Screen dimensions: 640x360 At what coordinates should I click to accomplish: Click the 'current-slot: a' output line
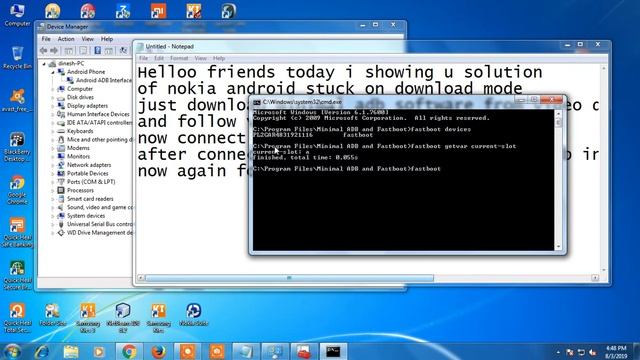tap(281, 151)
